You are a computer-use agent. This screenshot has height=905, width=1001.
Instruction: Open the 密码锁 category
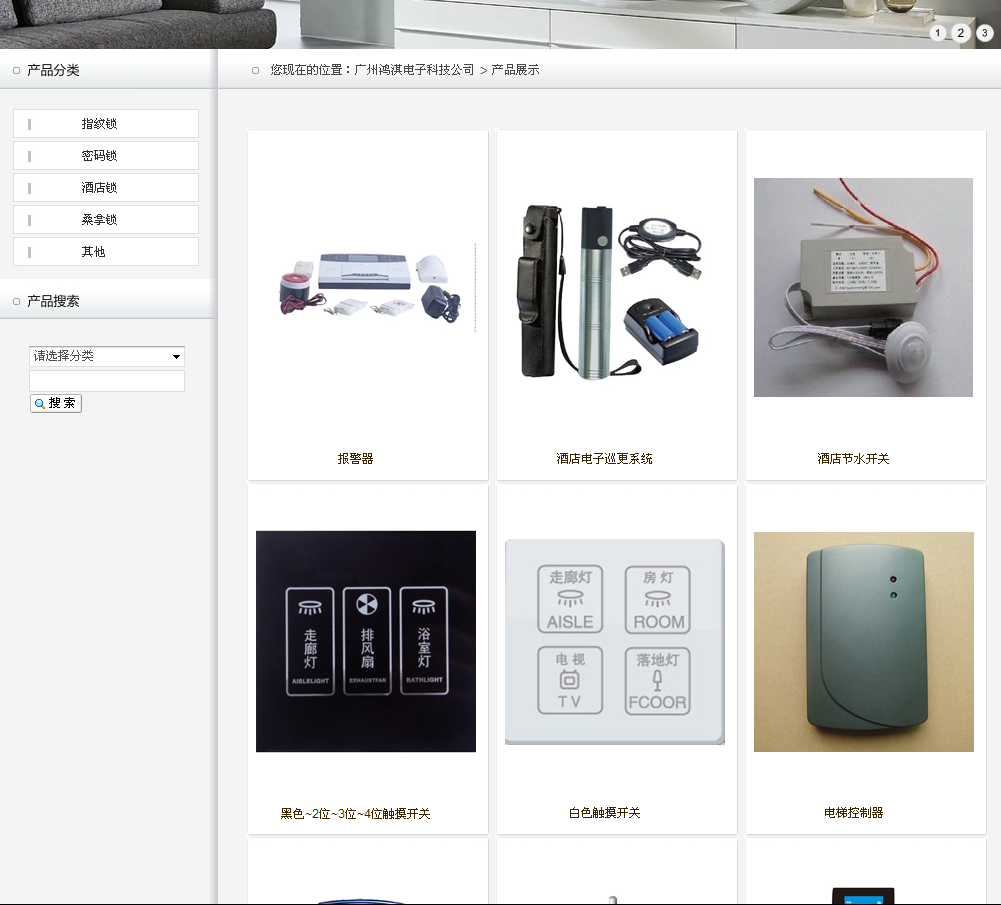click(x=106, y=156)
